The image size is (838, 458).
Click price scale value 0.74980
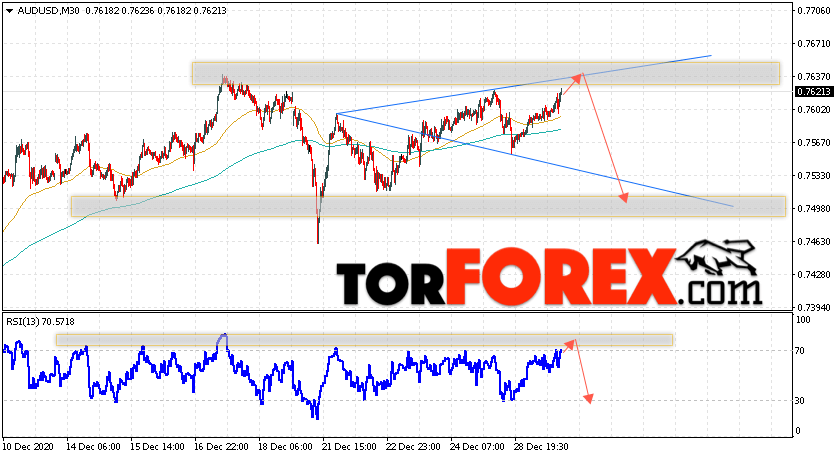tap(814, 208)
